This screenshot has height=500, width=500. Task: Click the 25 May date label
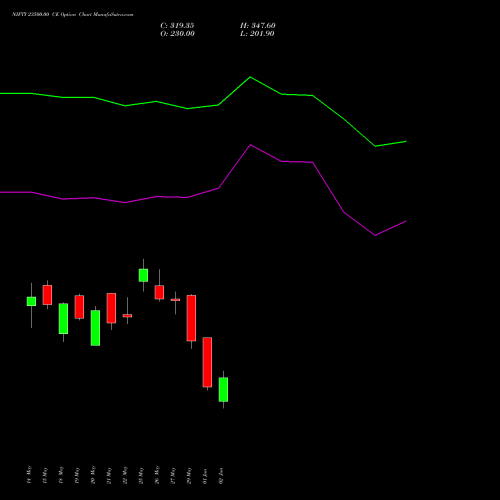point(141,475)
